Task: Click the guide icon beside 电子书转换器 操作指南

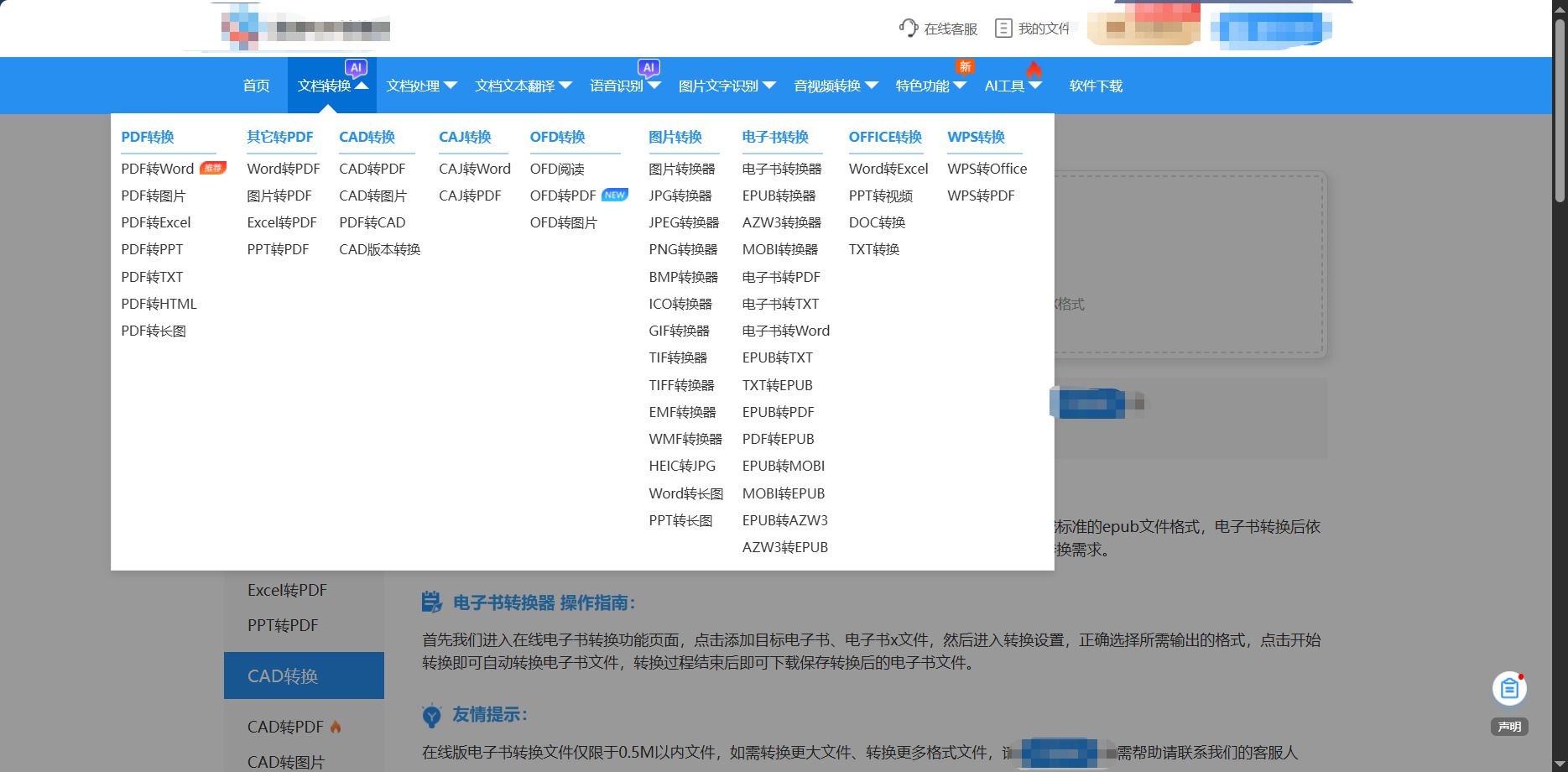Action: 431,602
